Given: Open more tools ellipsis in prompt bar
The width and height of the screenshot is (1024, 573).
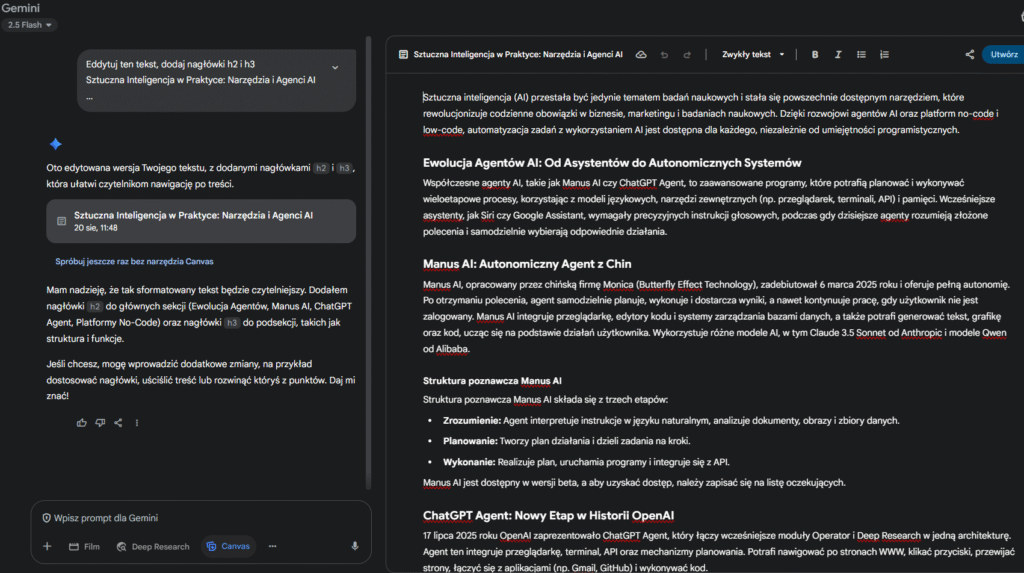Looking at the screenshot, I should tap(272, 546).
